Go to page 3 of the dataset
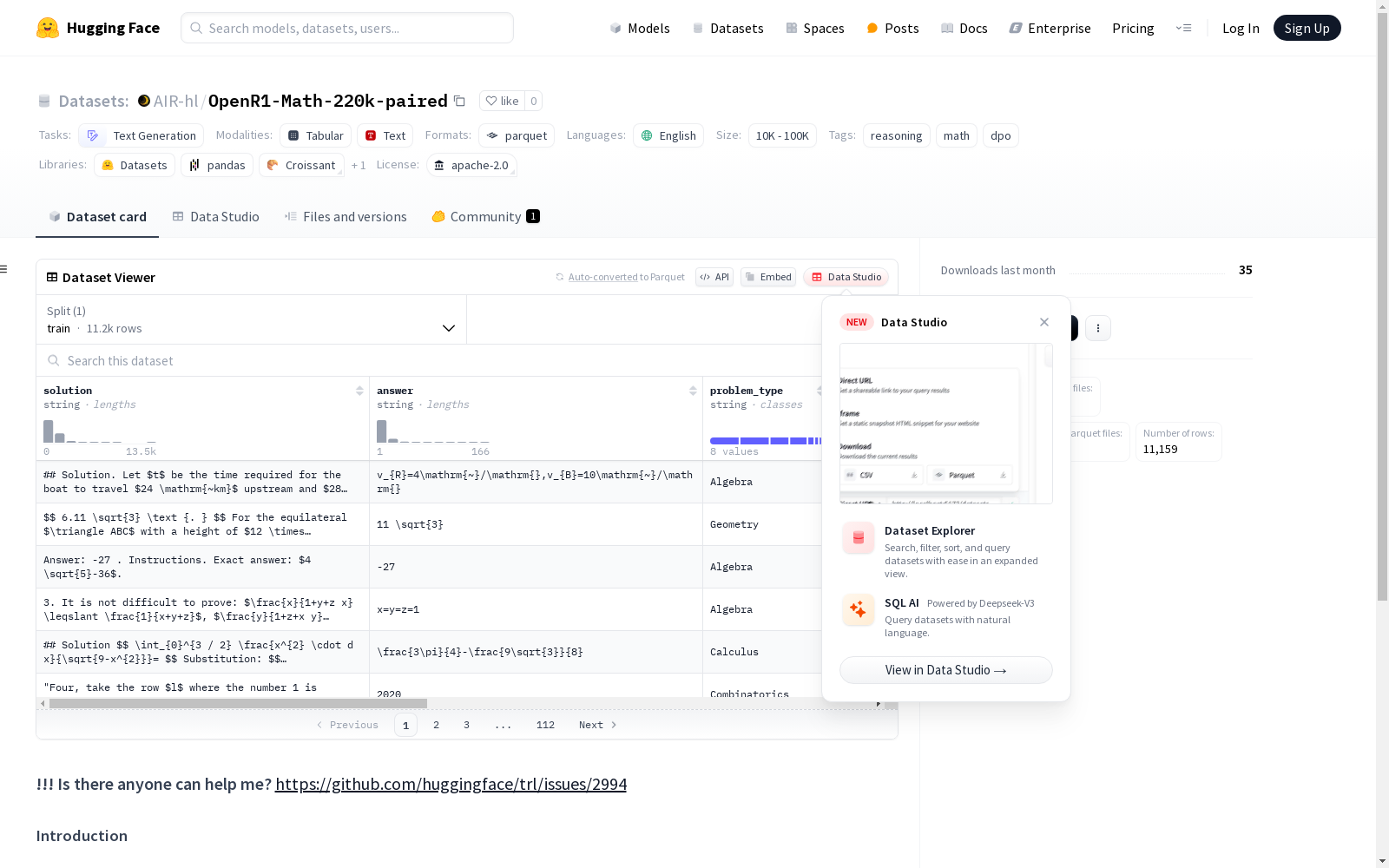The width and height of the screenshot is (1389, 868). (x=466, y=725)
